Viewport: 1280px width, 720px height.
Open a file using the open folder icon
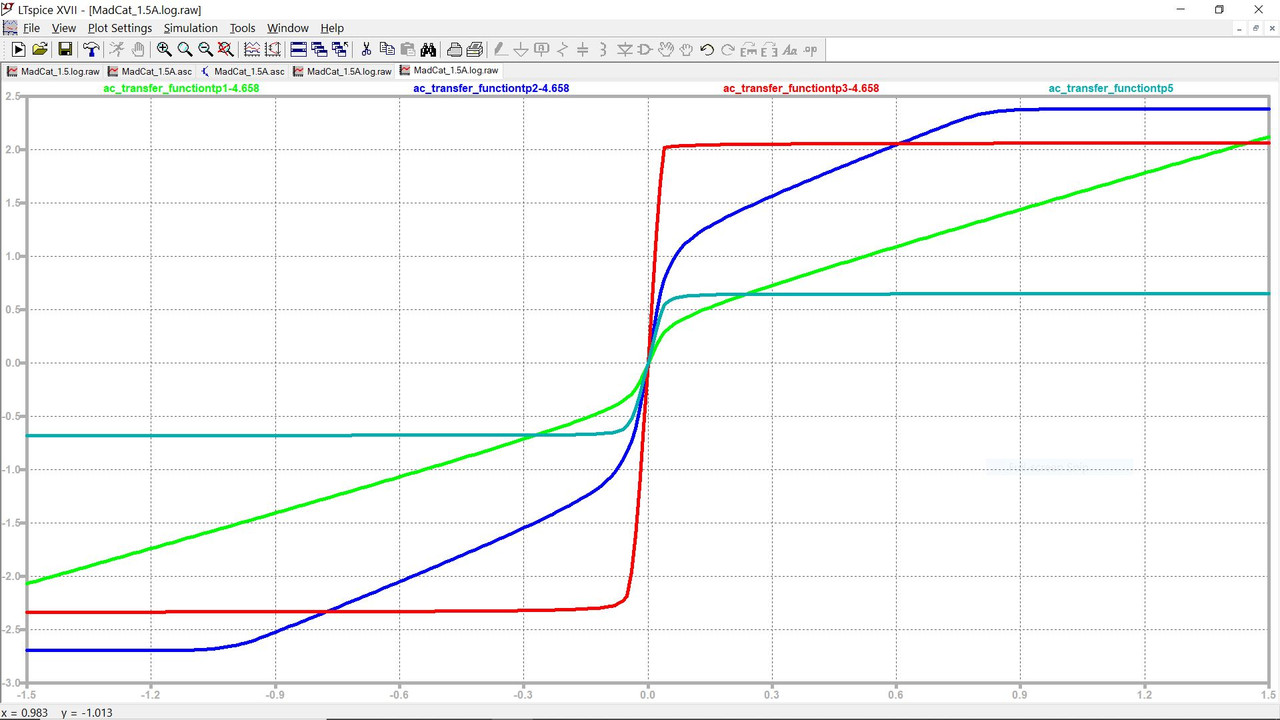coord(39,49)
